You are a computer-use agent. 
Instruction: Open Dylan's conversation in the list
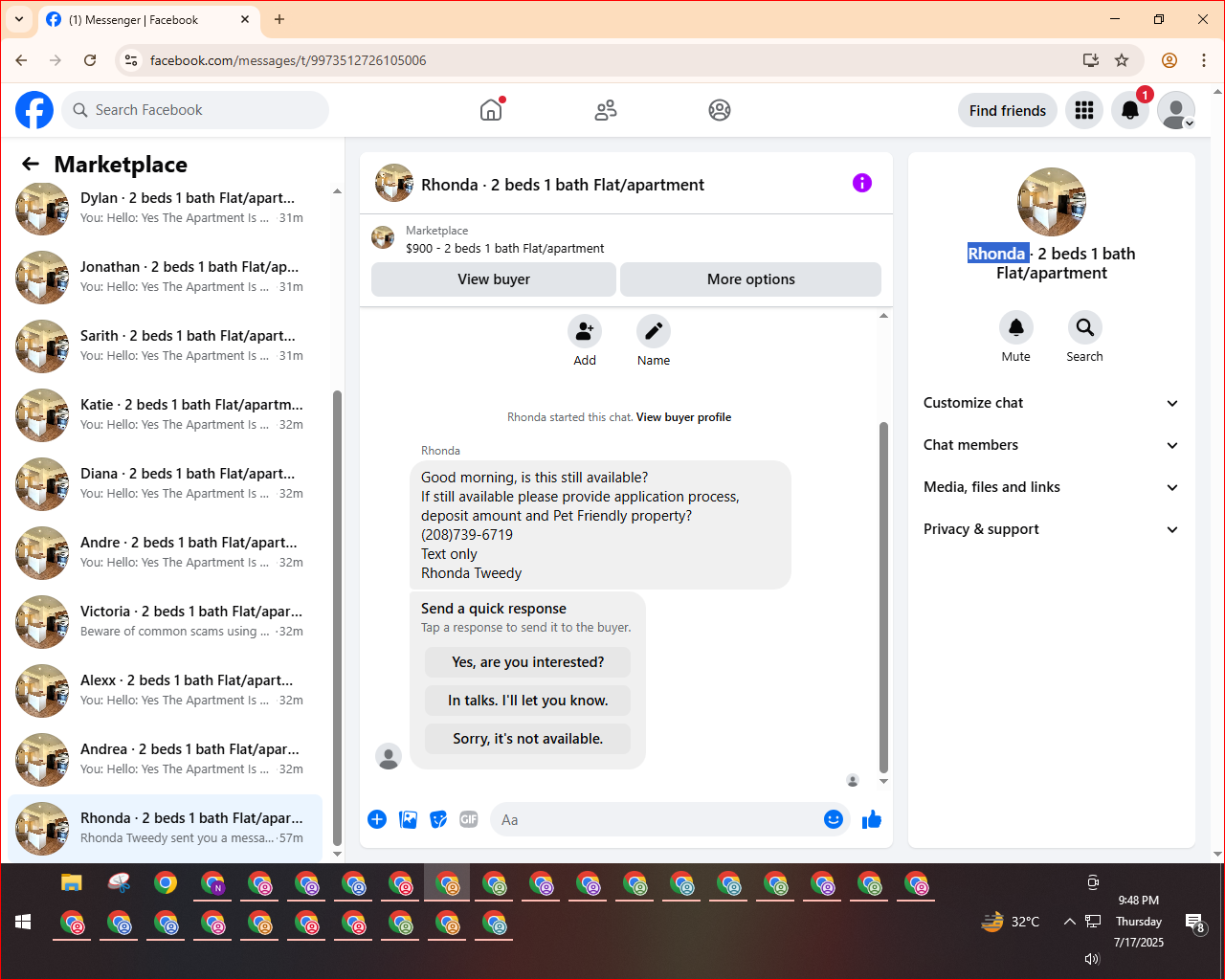click(x=165, y=208)
